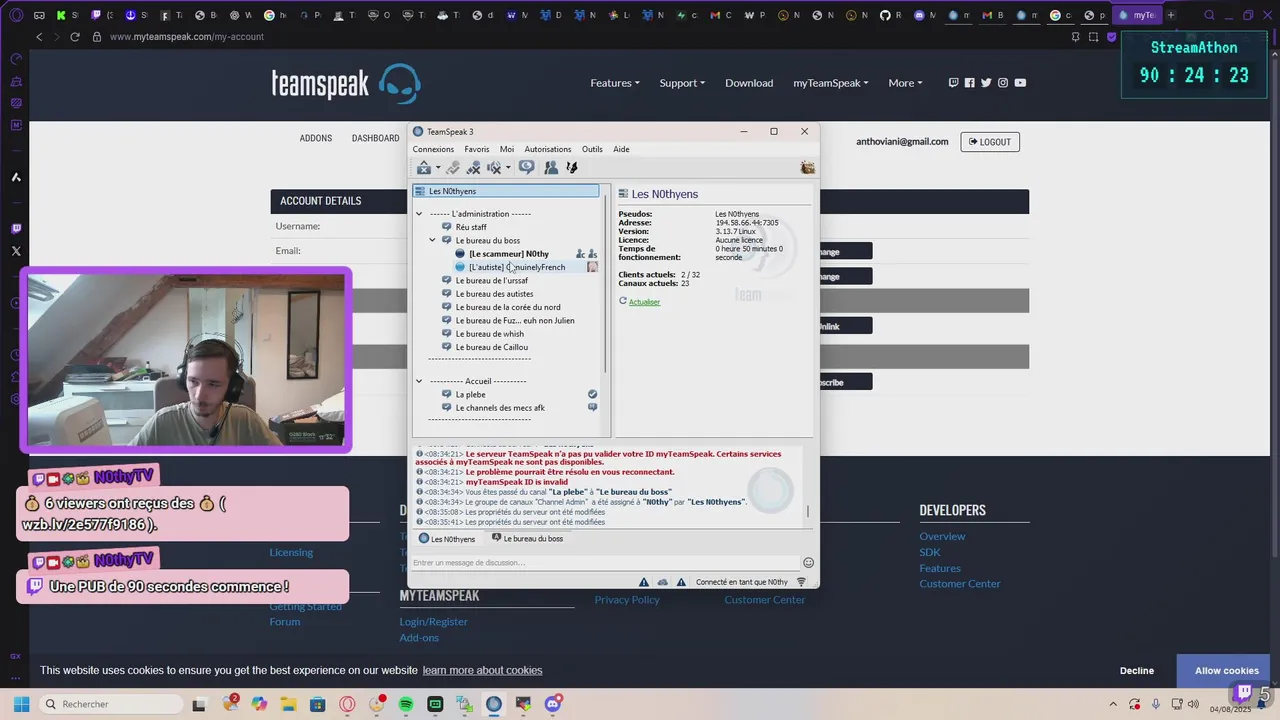The width and height of the screenshot is (1280, 720).
Task: Select user [Le scammeur] N0thy
Action: 509,254
